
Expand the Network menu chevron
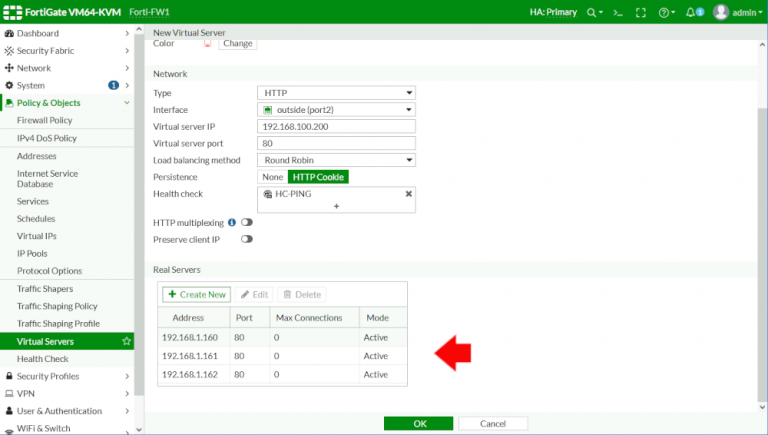coord(127,68)
